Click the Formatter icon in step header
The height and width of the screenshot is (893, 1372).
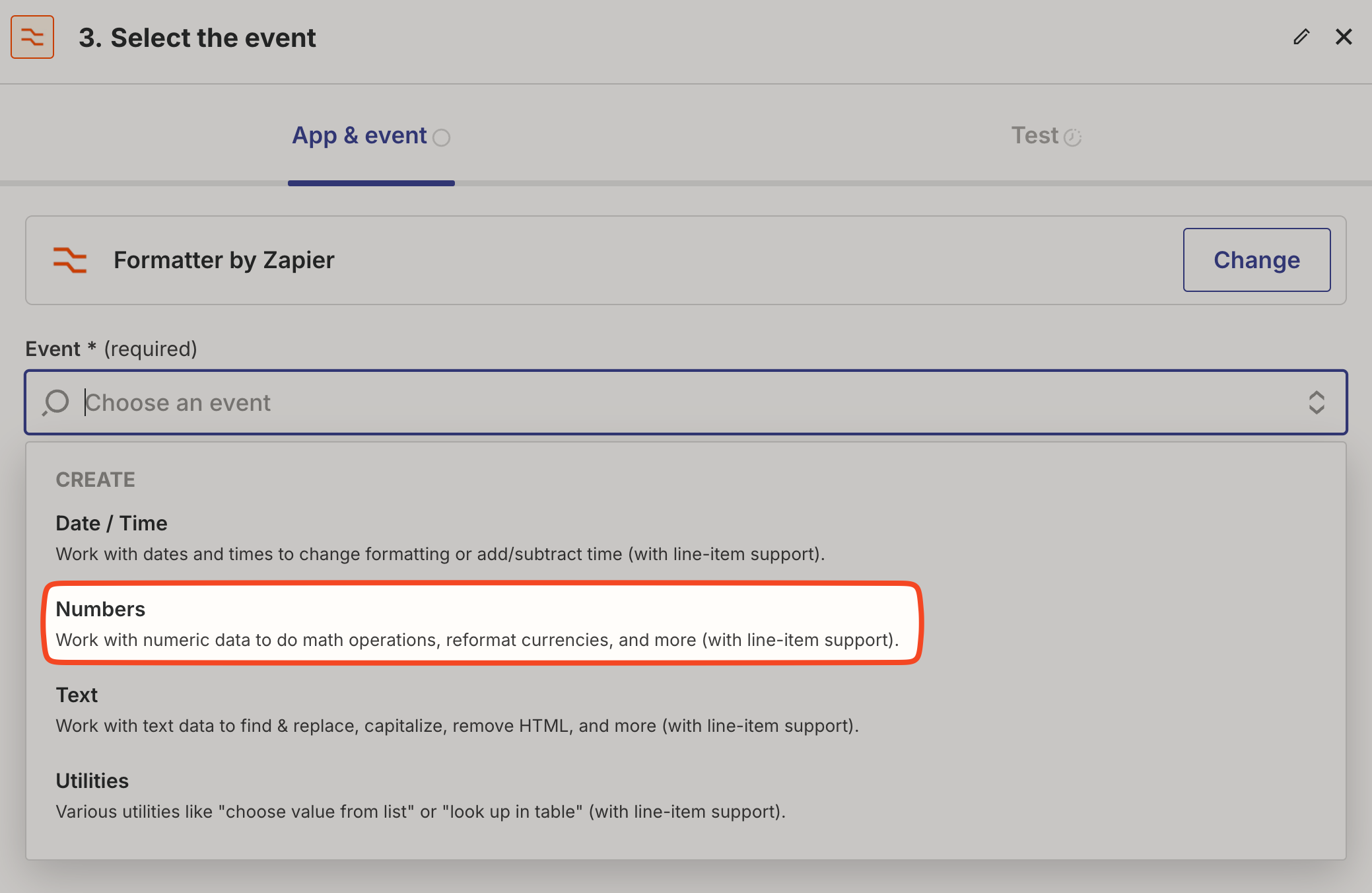32,37
